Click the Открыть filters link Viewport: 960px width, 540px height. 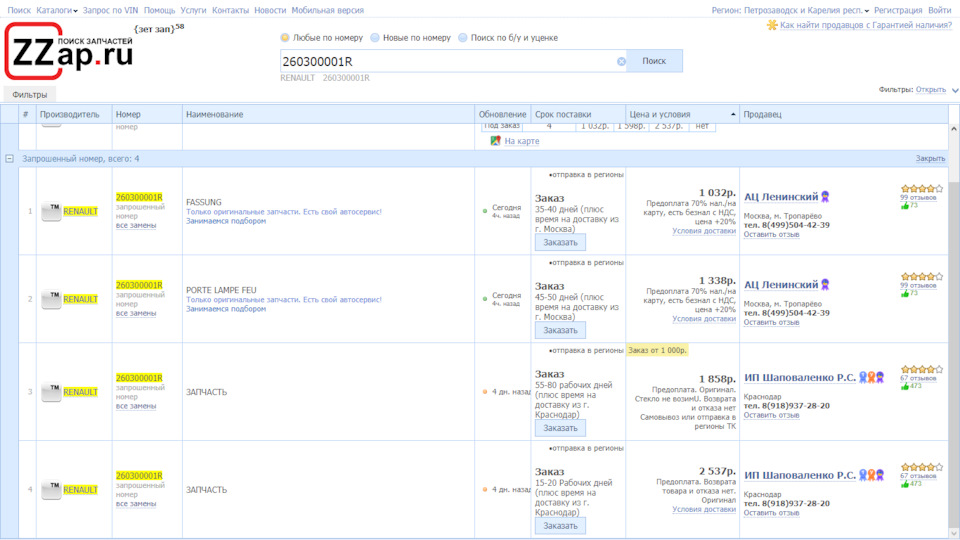coord(931,90)
